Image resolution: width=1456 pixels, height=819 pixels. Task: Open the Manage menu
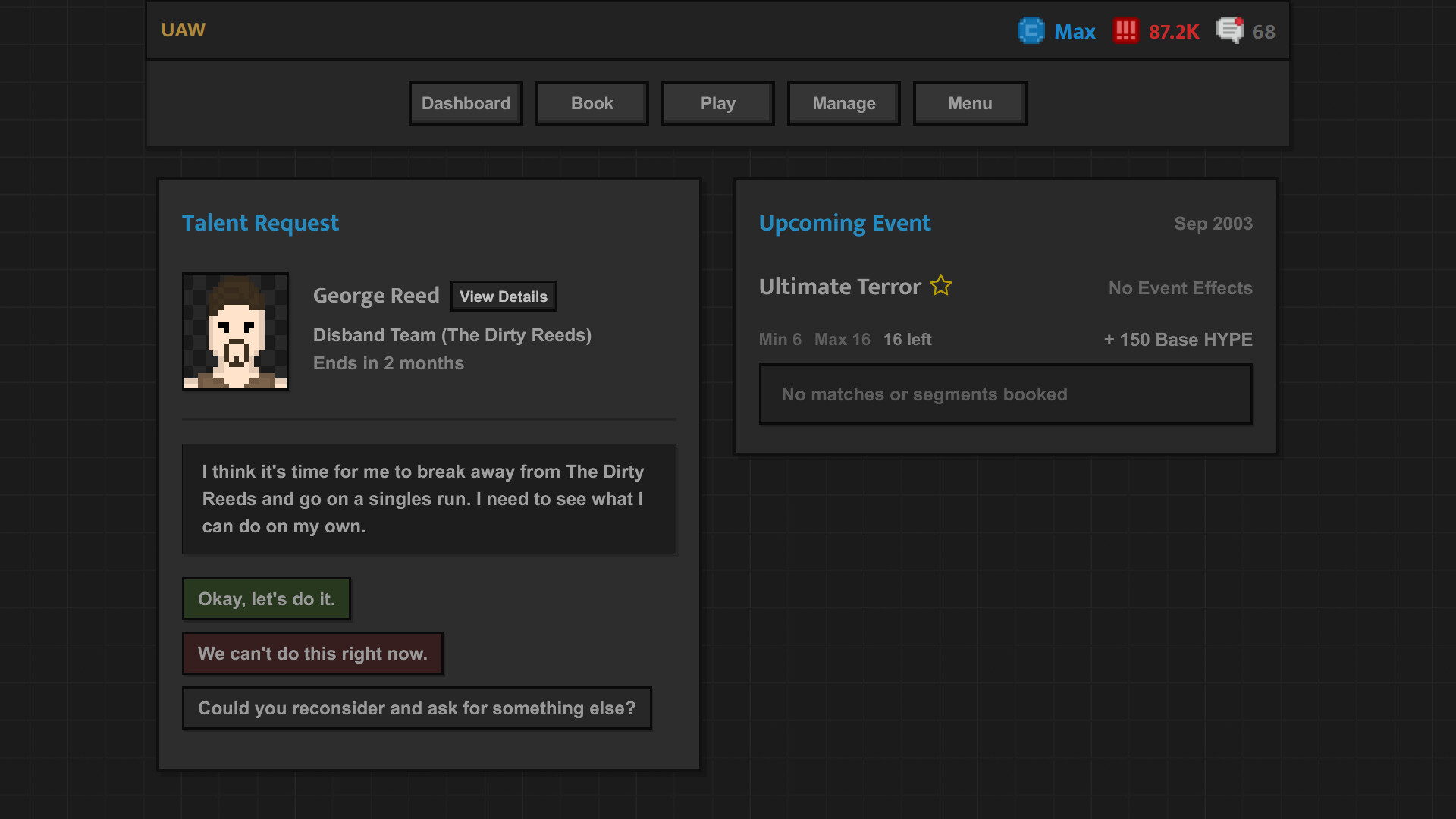[x=843, y=103]
